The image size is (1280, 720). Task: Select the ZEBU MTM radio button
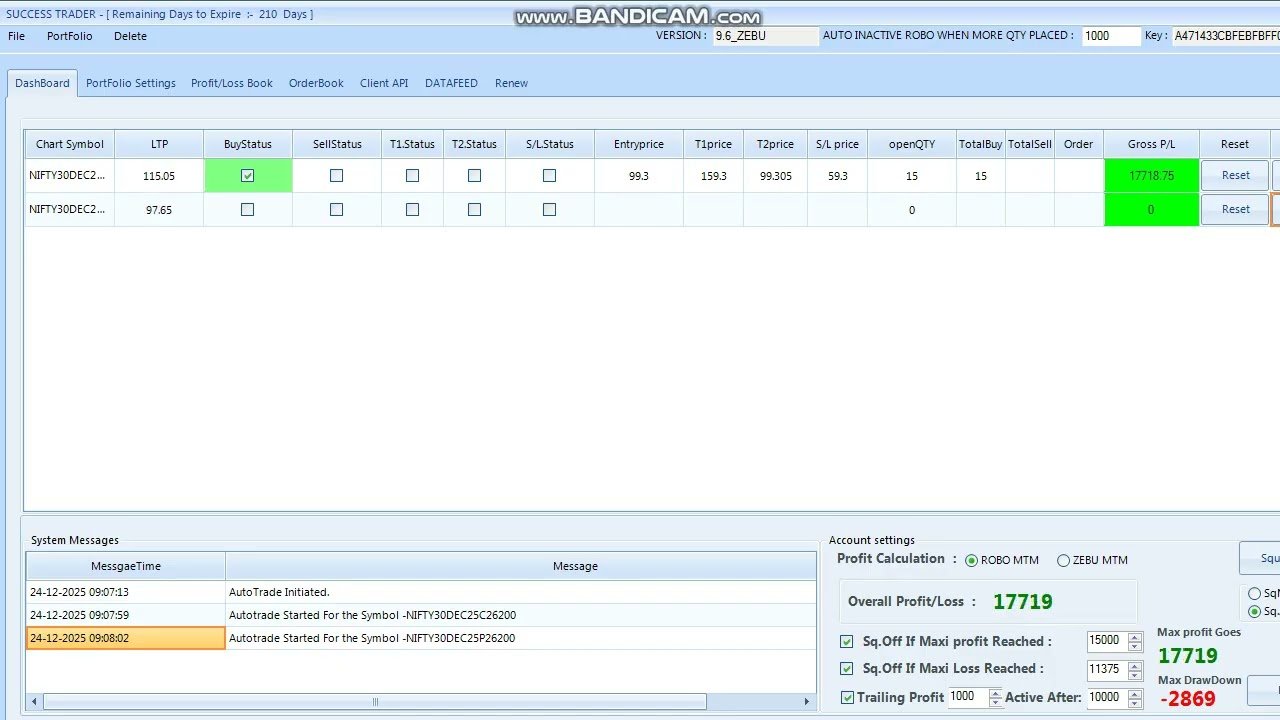pyautogui.click(x=1063, y=560)
